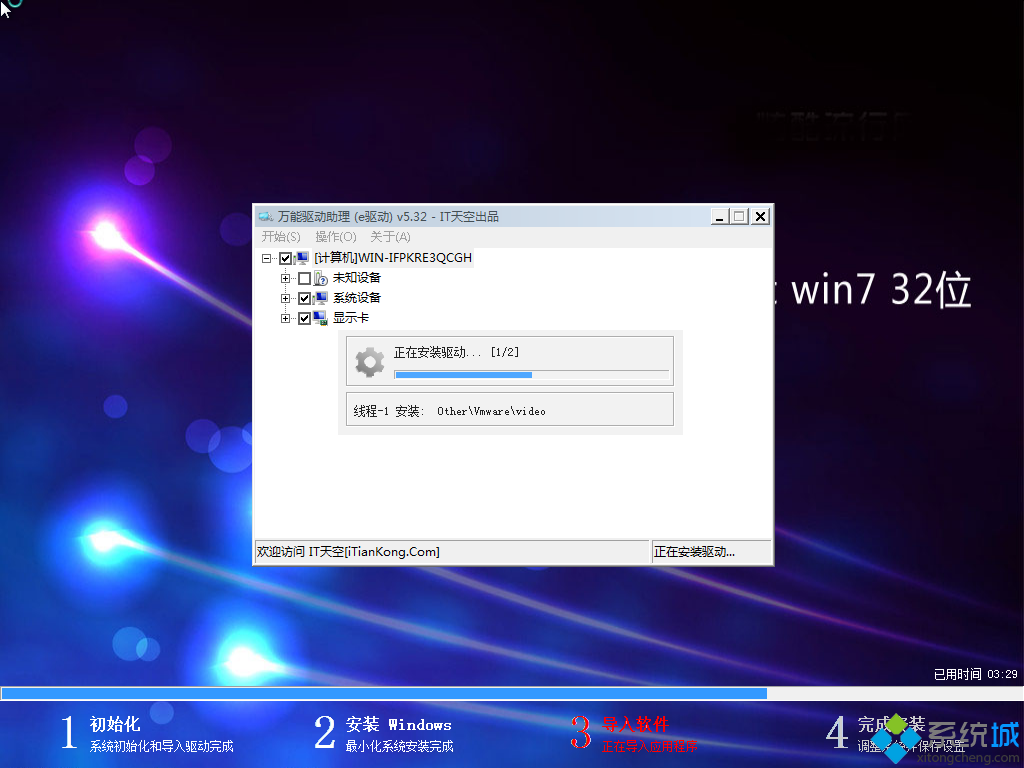Open the 开始(S) menu
Viewport: 1024px width, 768px height.
point(280,237)
